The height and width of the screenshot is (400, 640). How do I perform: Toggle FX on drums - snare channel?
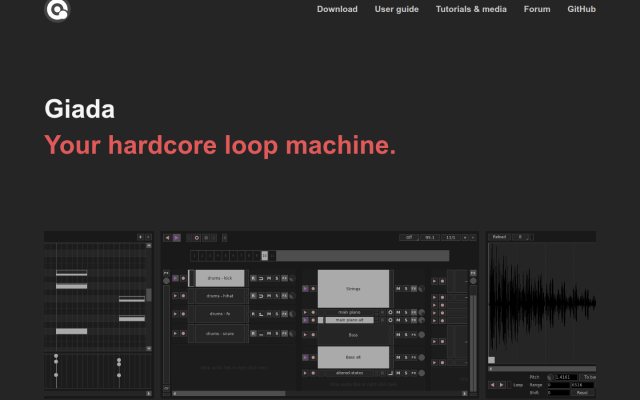284,333
